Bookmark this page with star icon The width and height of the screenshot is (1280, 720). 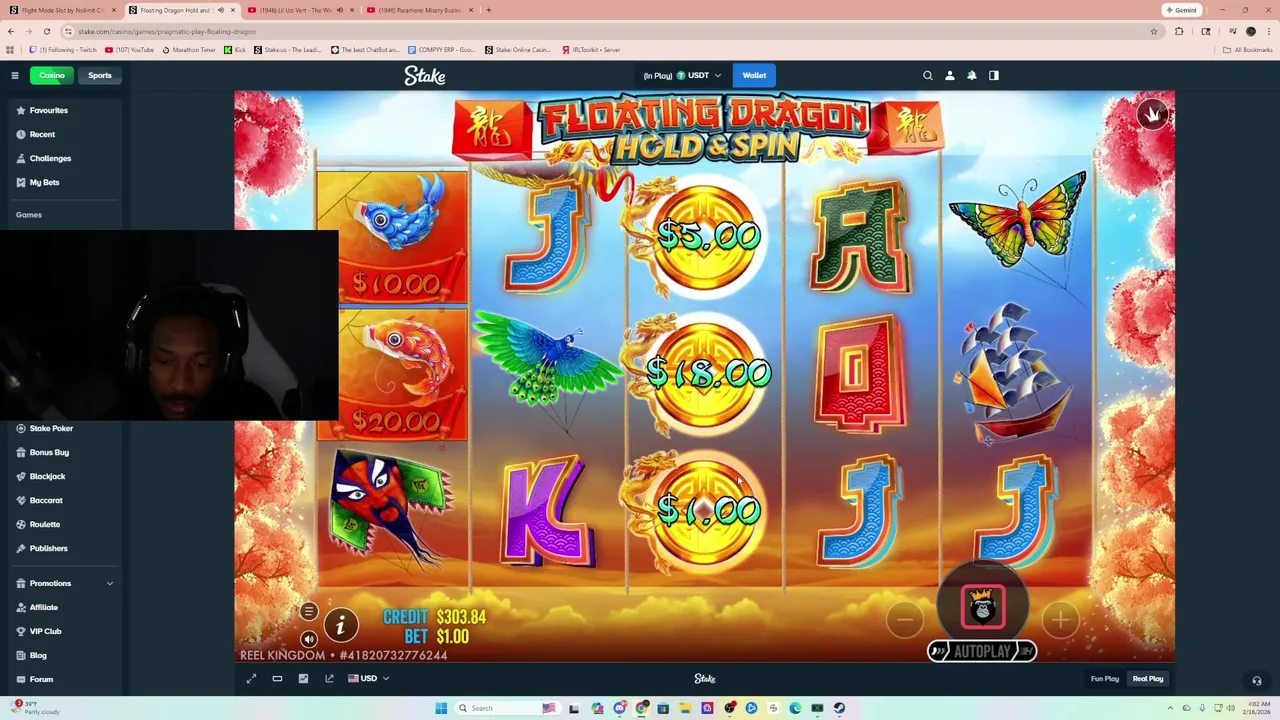(1153, 31)
